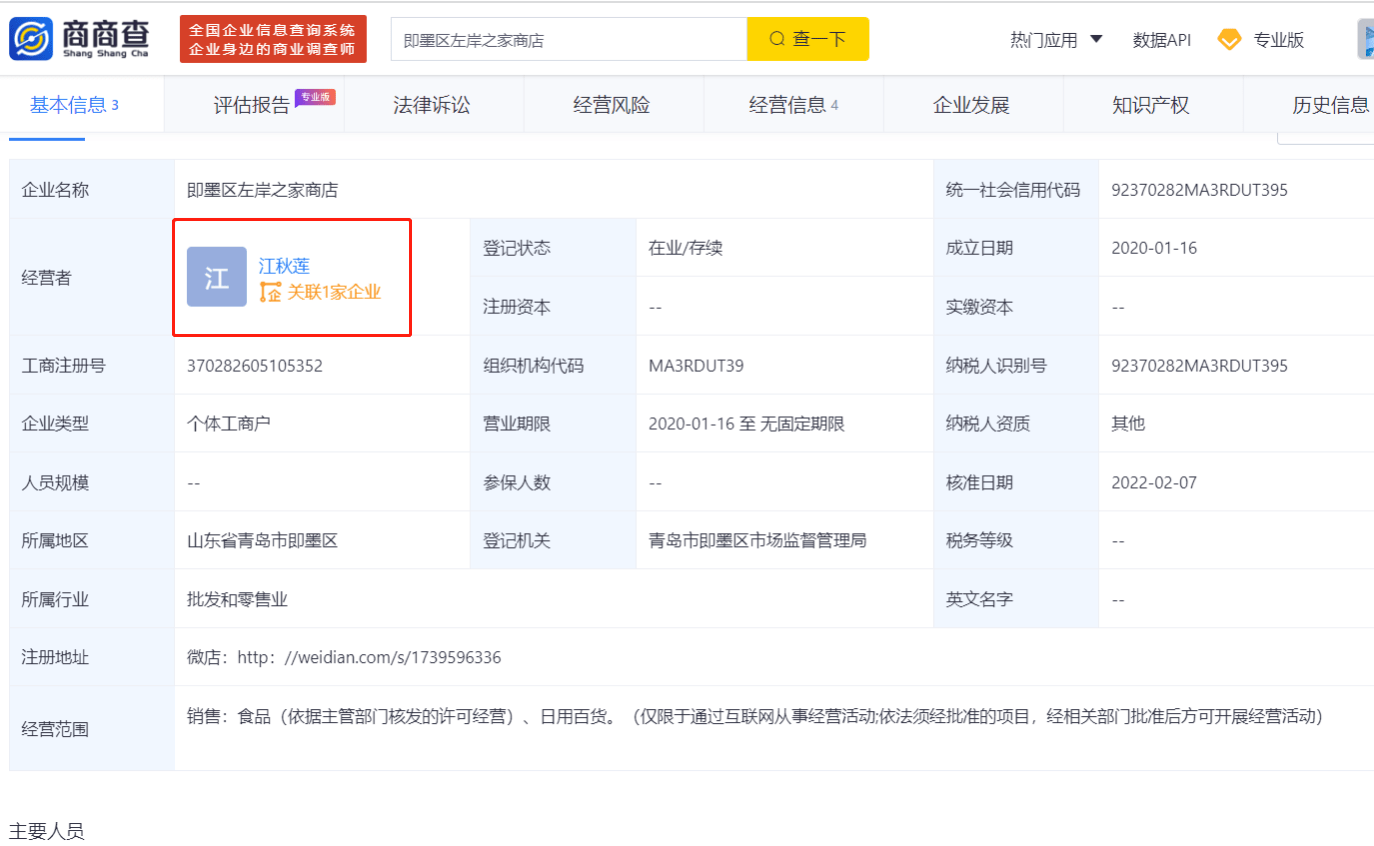Click the 参保人数 label cell
This screenshot has height=846, width=1374.
tap(553, 482)
